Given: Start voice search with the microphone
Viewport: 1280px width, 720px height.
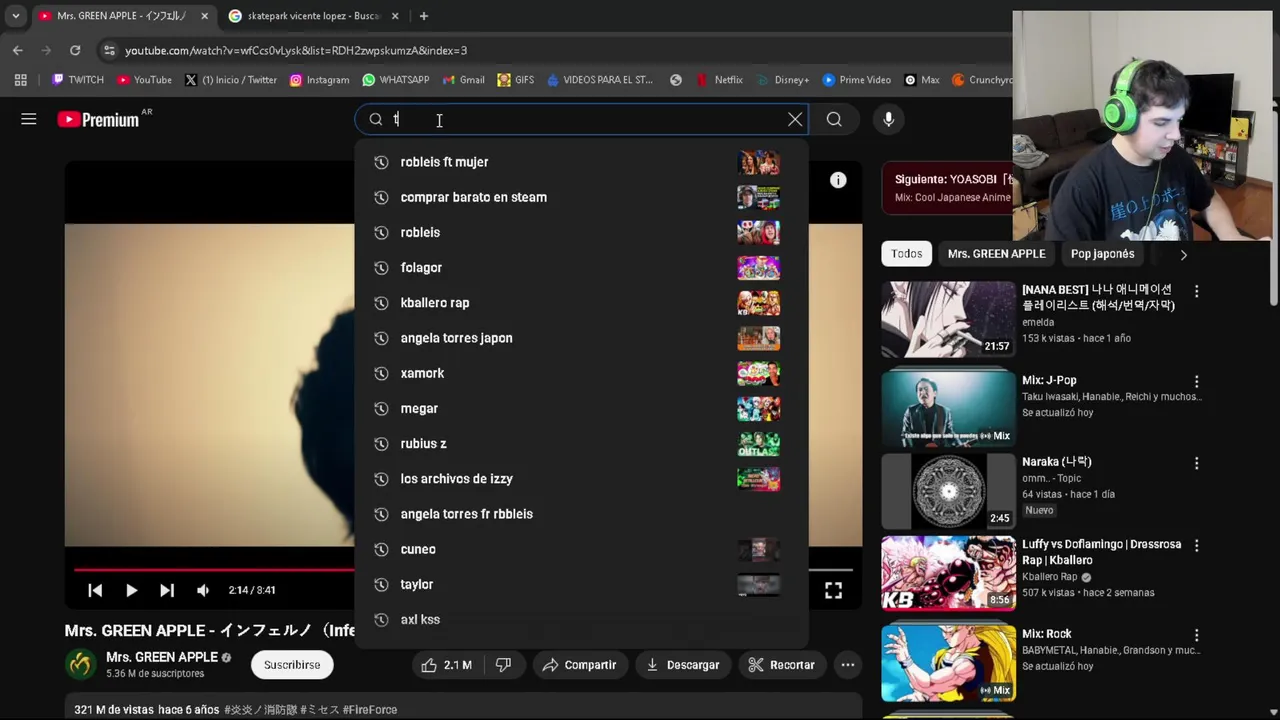Looking at the screenshot, I should pyautogui.click(x=888, y=119).
